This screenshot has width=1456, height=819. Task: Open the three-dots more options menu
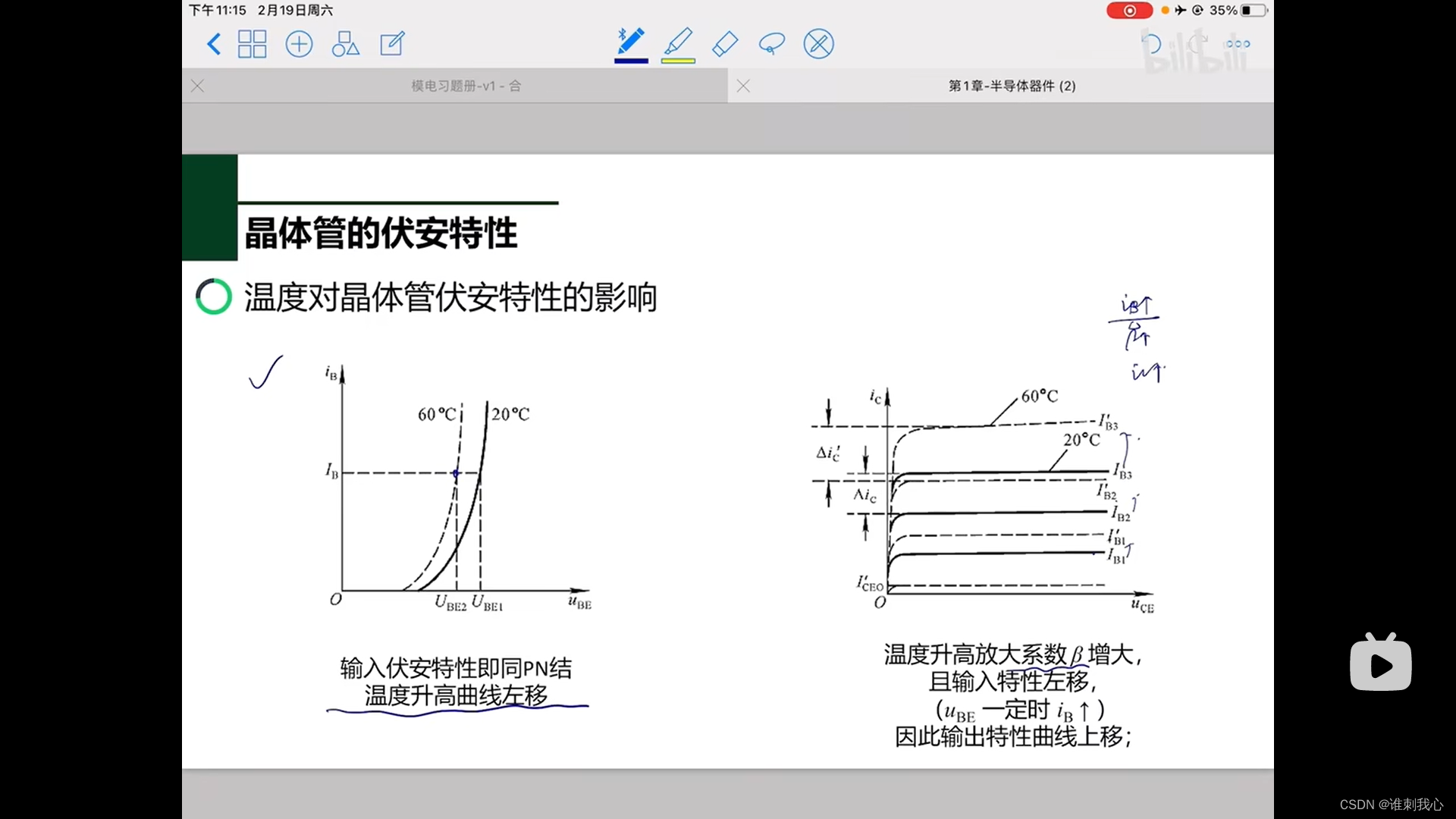(1238, 44)
